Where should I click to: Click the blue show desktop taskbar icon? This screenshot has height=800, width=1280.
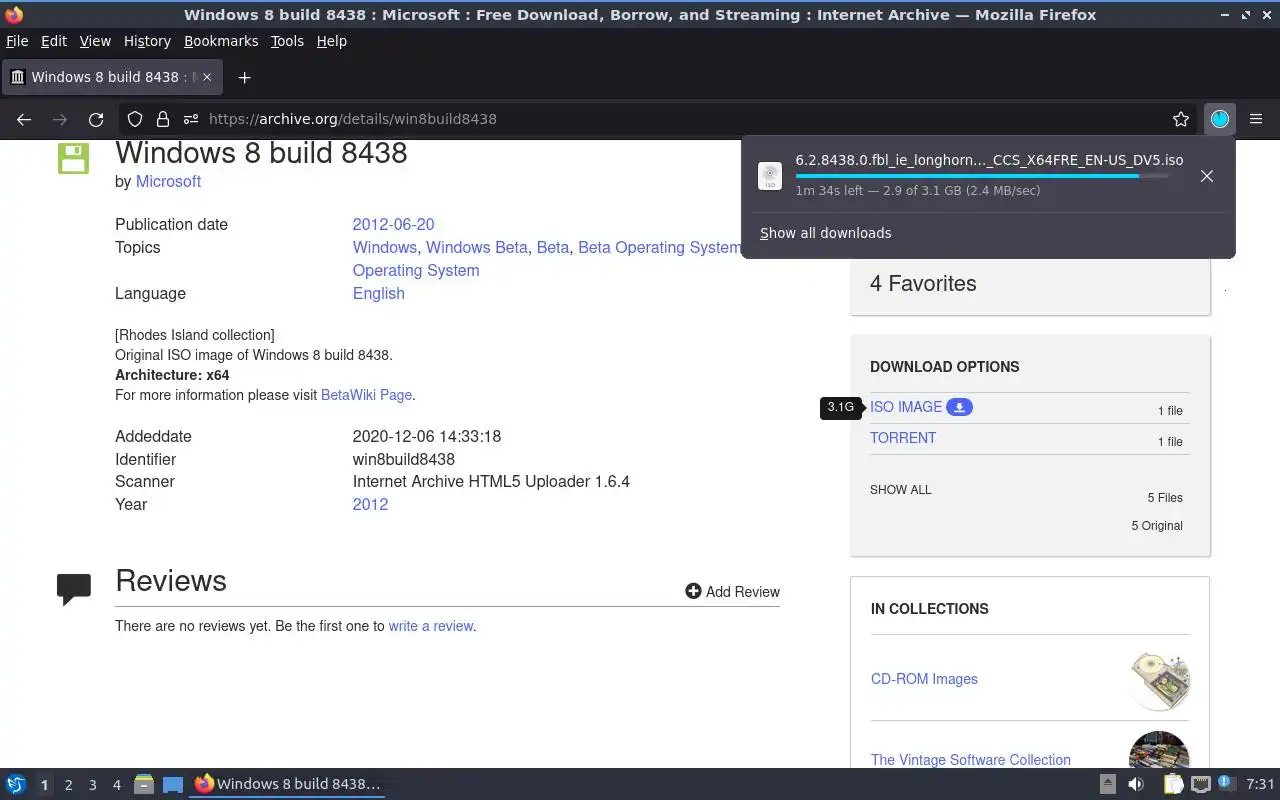[173, 785]
